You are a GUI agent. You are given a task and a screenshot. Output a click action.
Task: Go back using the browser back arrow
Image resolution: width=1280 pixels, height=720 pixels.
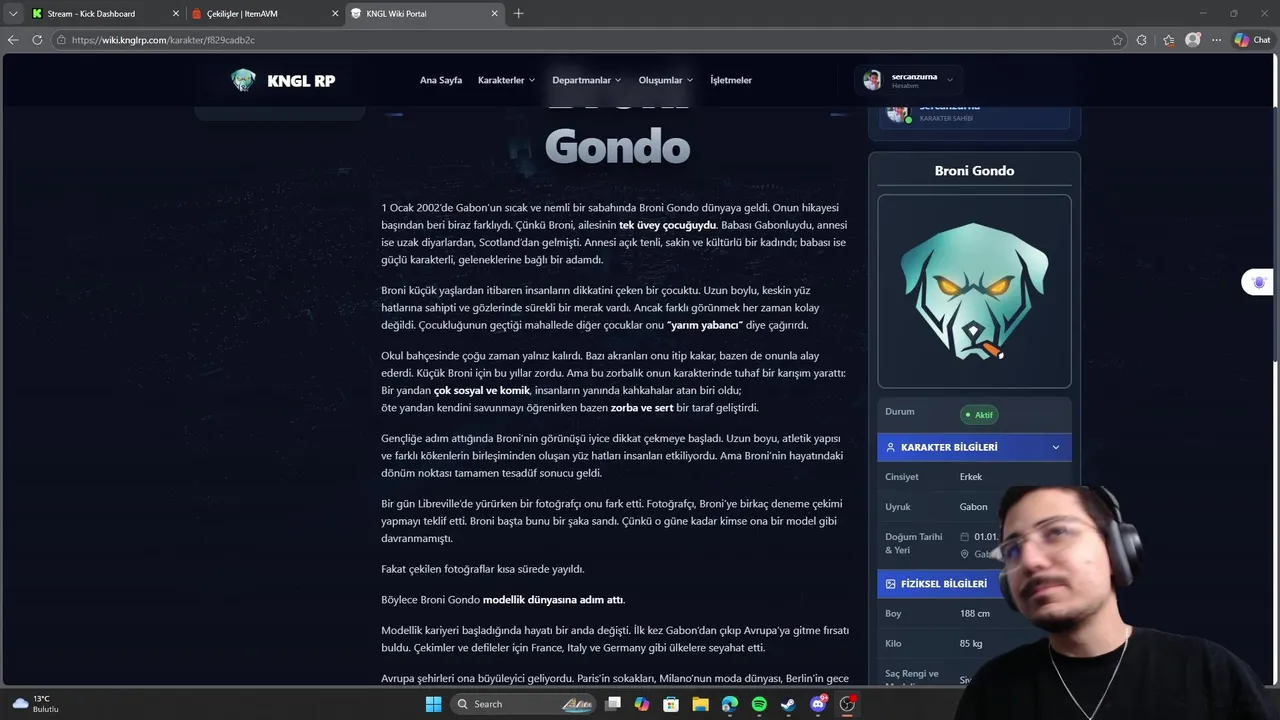(13, 40)
